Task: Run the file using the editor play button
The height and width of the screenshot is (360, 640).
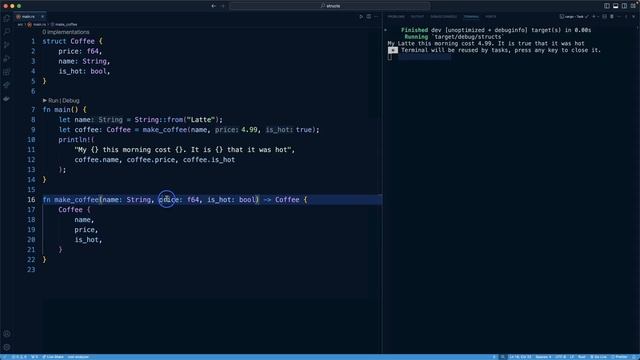Action: pos(361,16)
